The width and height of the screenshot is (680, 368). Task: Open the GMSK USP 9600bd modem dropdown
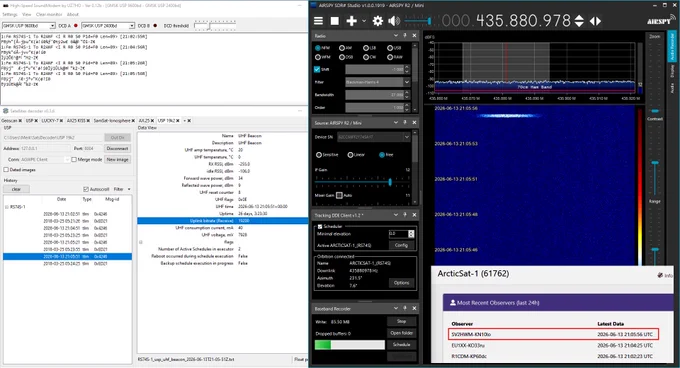(x=29, y=26)
